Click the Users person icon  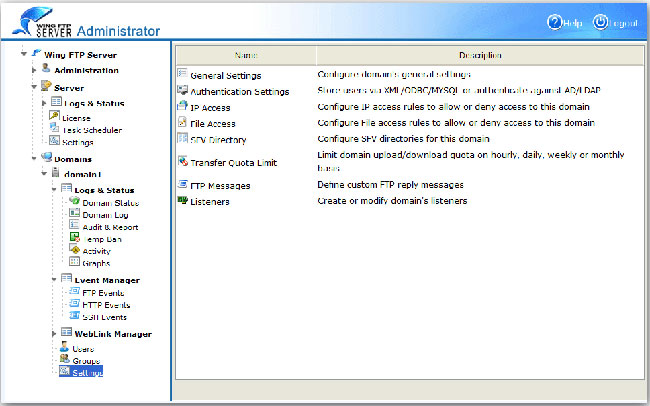(64, 346)
